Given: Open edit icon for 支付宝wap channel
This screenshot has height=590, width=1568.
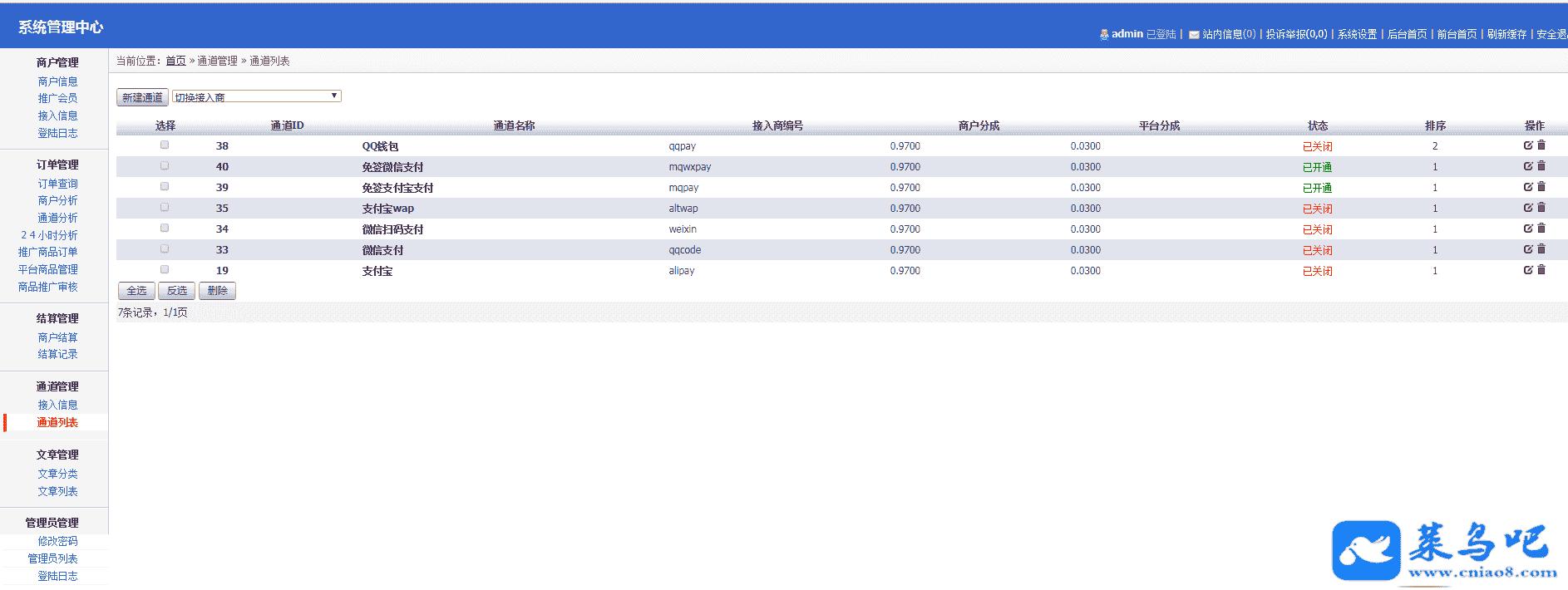Looking at the screenshot, I should pos(1528,208).
